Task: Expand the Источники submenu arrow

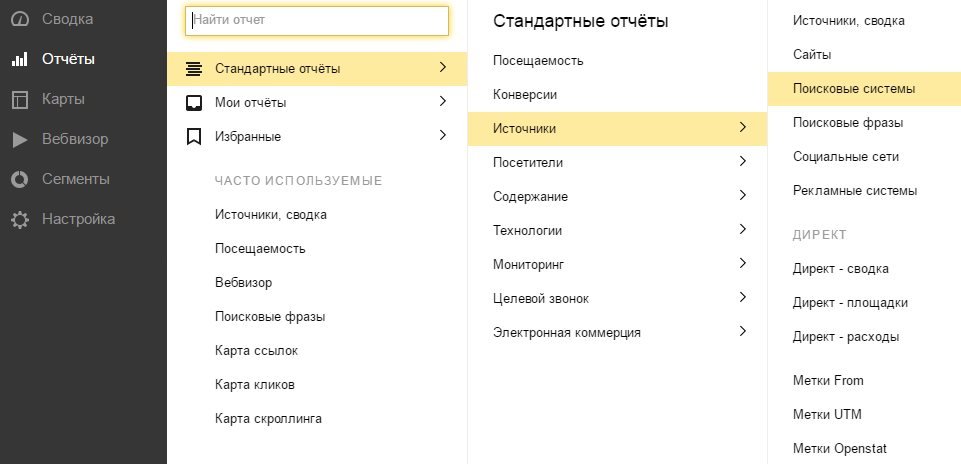Action: pos(743,127)
